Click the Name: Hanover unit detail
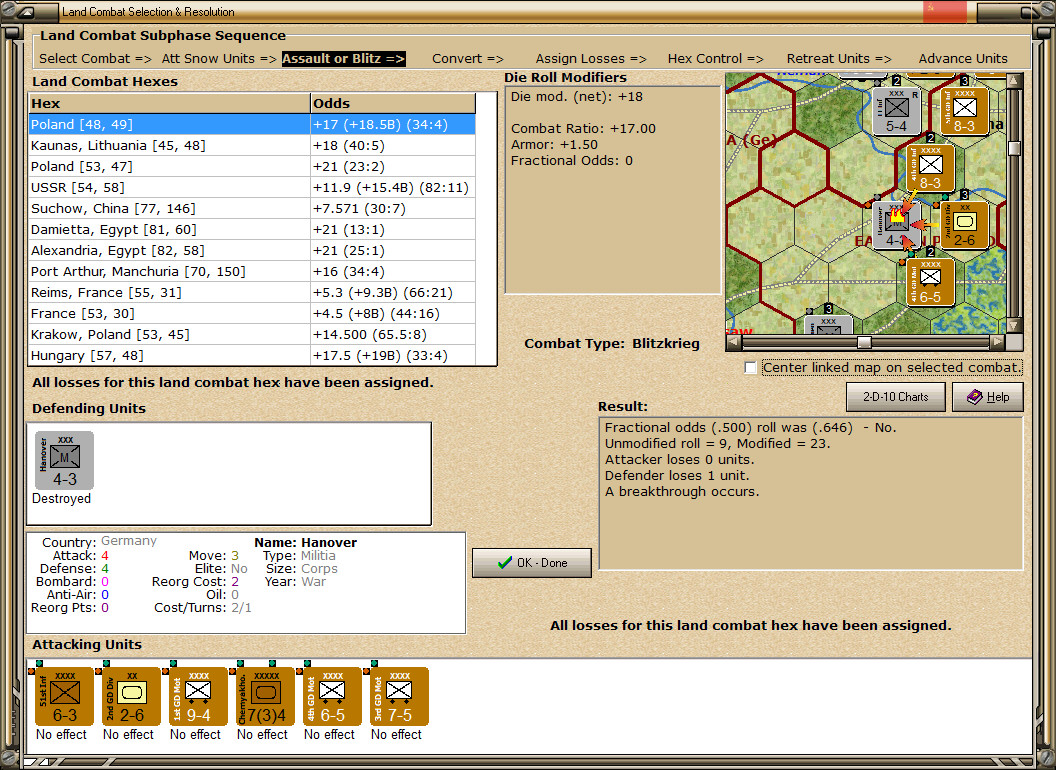The height and width of the screenshot is (770, 1056). pyautogui.click(x=305, y=542)
